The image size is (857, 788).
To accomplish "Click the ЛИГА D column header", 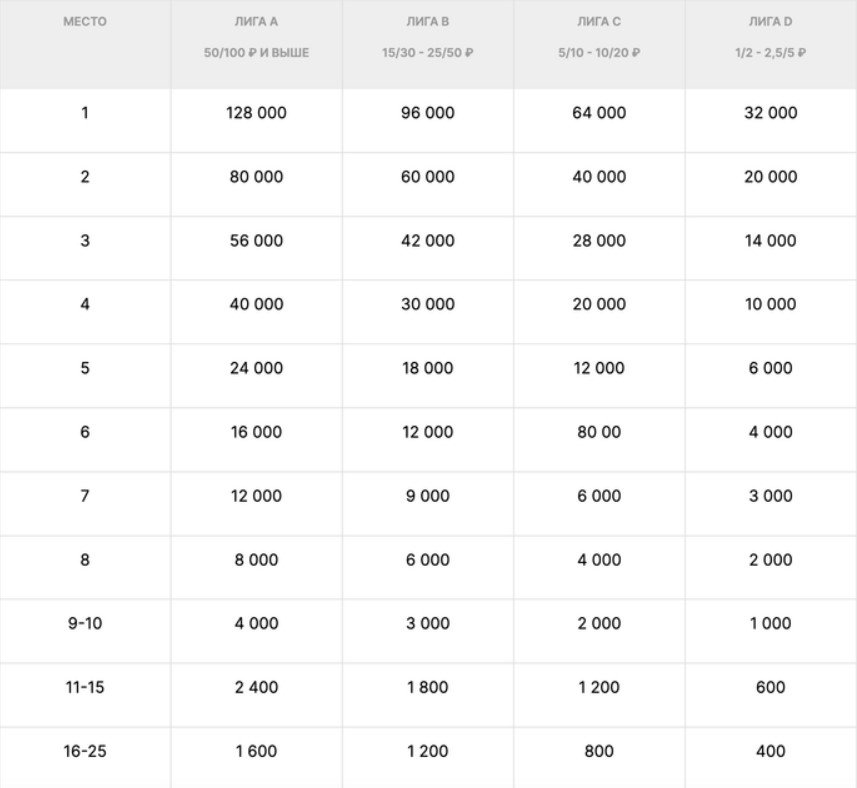I will [x=770, y=21].
